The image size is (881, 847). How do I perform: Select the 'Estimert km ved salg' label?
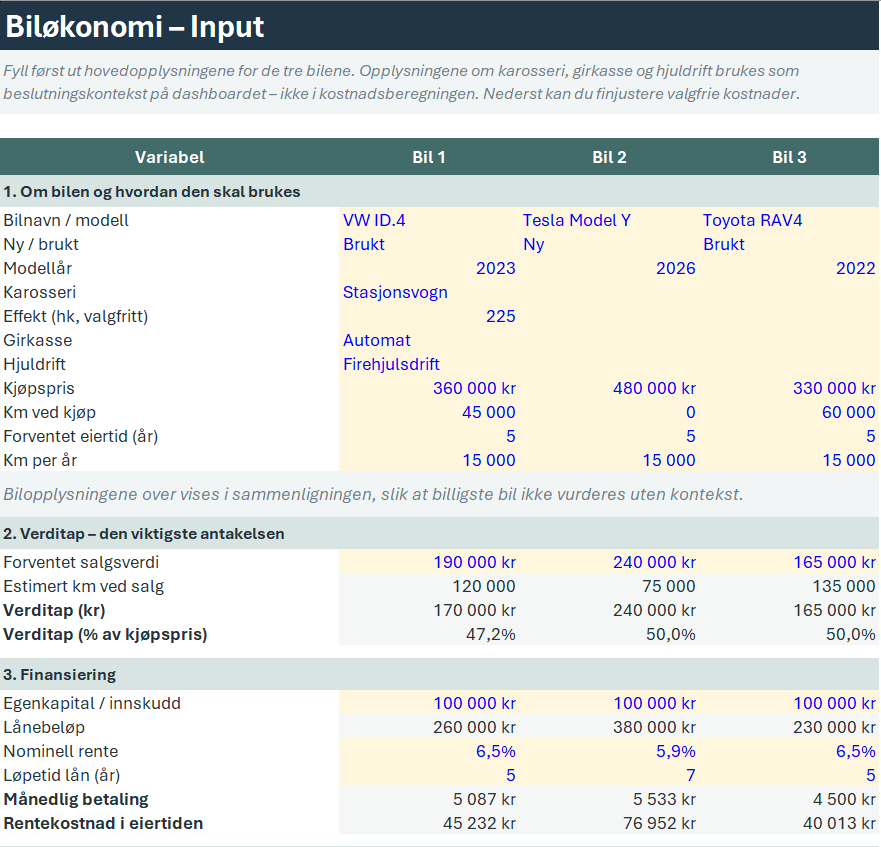coord(84,586)
